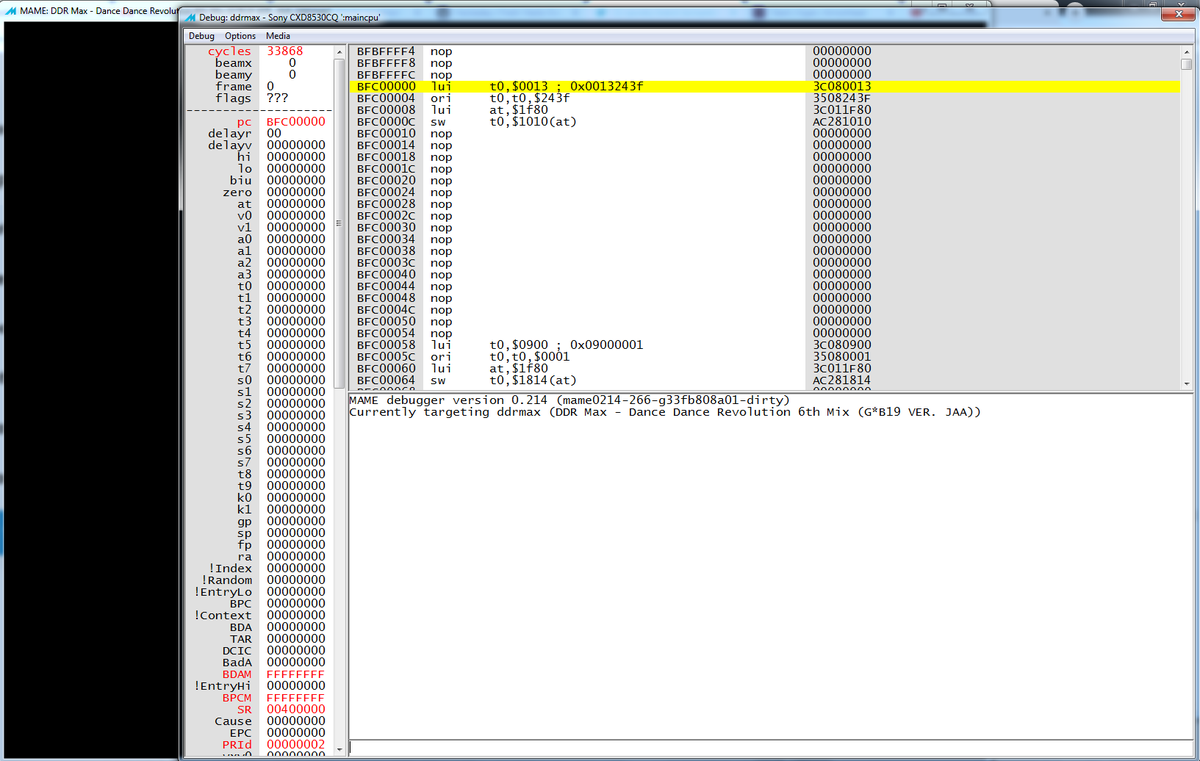Click the EPC register row

[260, 733]
